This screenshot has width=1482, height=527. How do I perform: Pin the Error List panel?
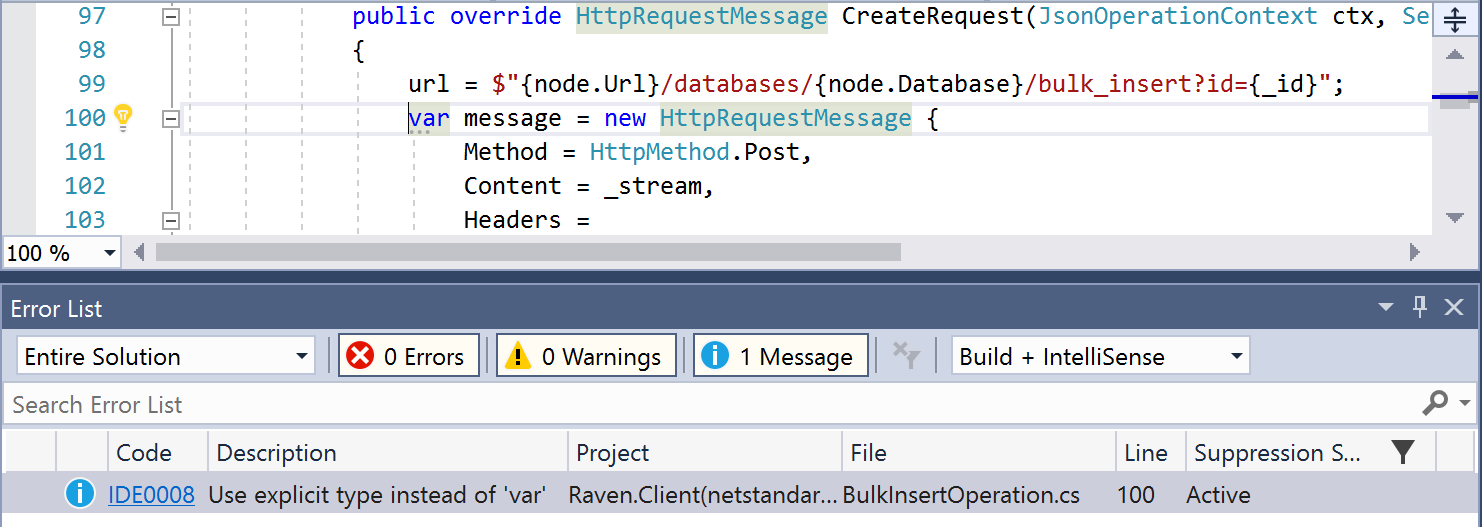tap(1420, 308)
